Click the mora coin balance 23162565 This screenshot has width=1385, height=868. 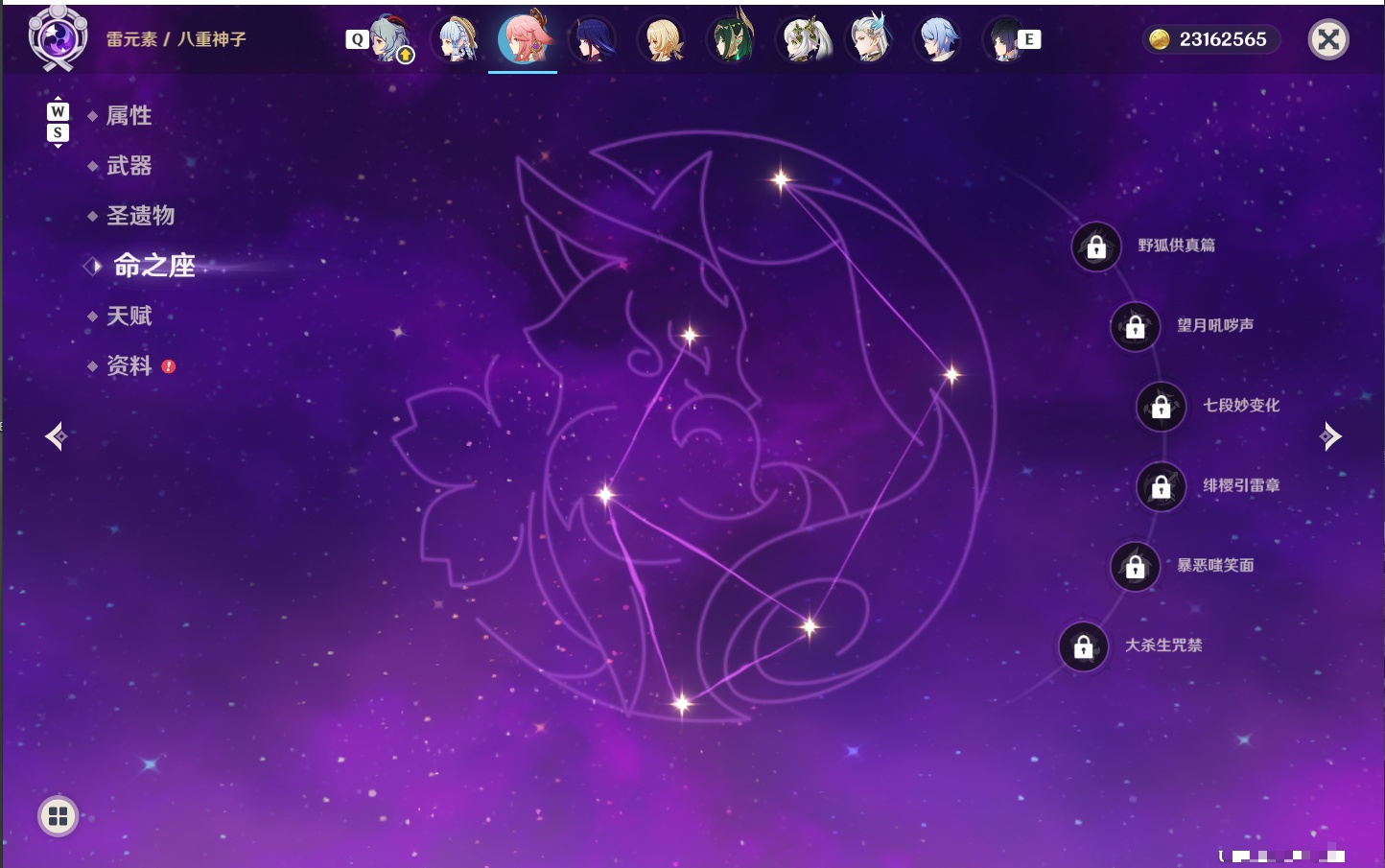(1210, 39)
